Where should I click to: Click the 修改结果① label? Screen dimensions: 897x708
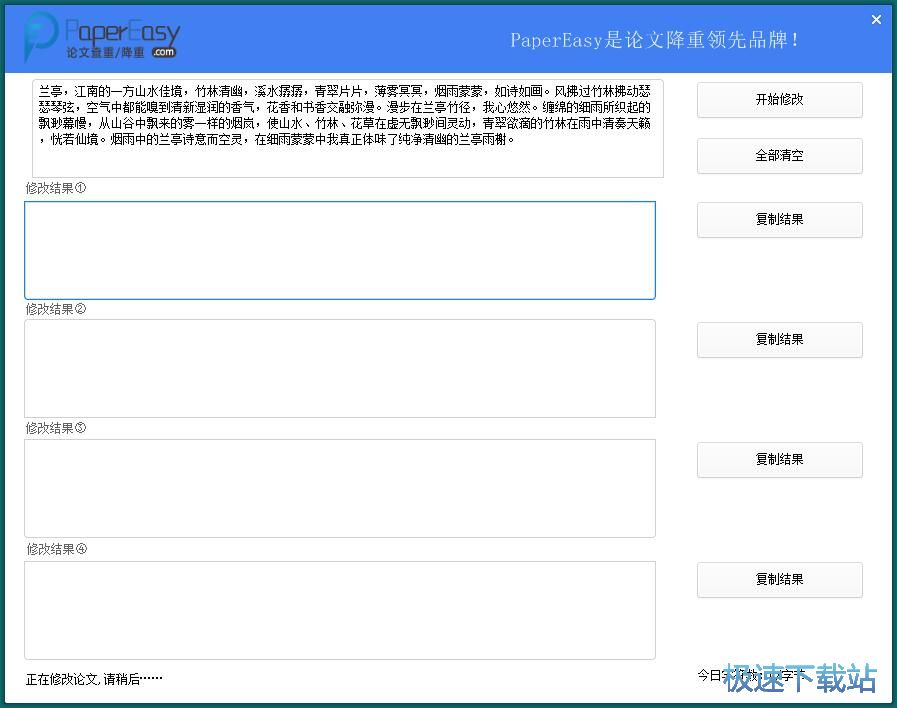coord(56,188)
